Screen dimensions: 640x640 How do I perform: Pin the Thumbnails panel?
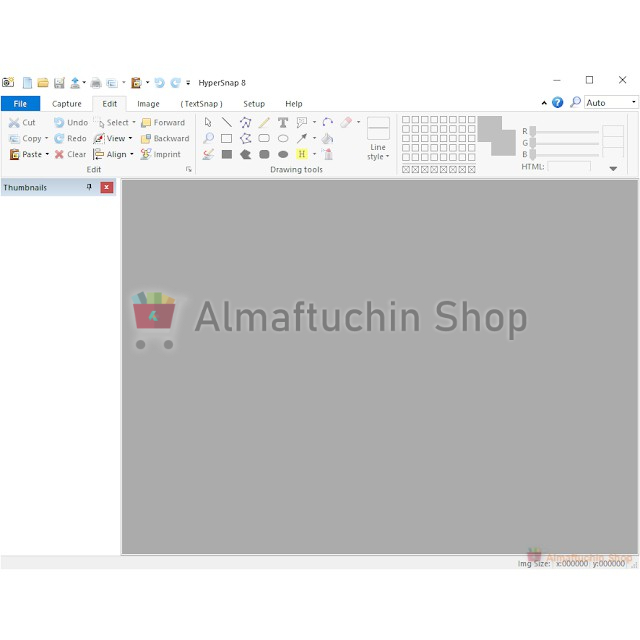coord(89,187)
